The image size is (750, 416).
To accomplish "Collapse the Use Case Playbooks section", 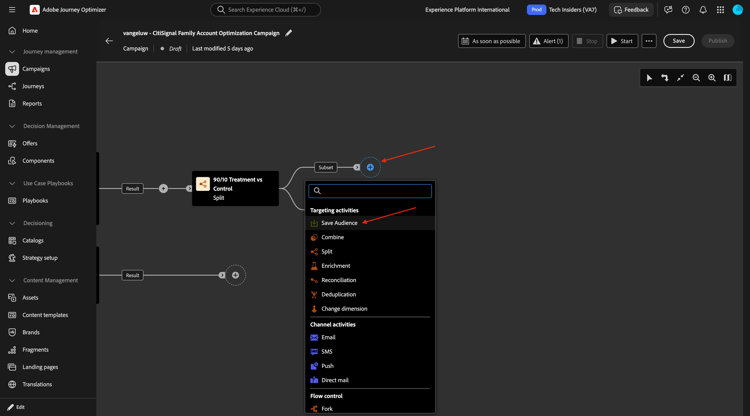I will [12, 183].
